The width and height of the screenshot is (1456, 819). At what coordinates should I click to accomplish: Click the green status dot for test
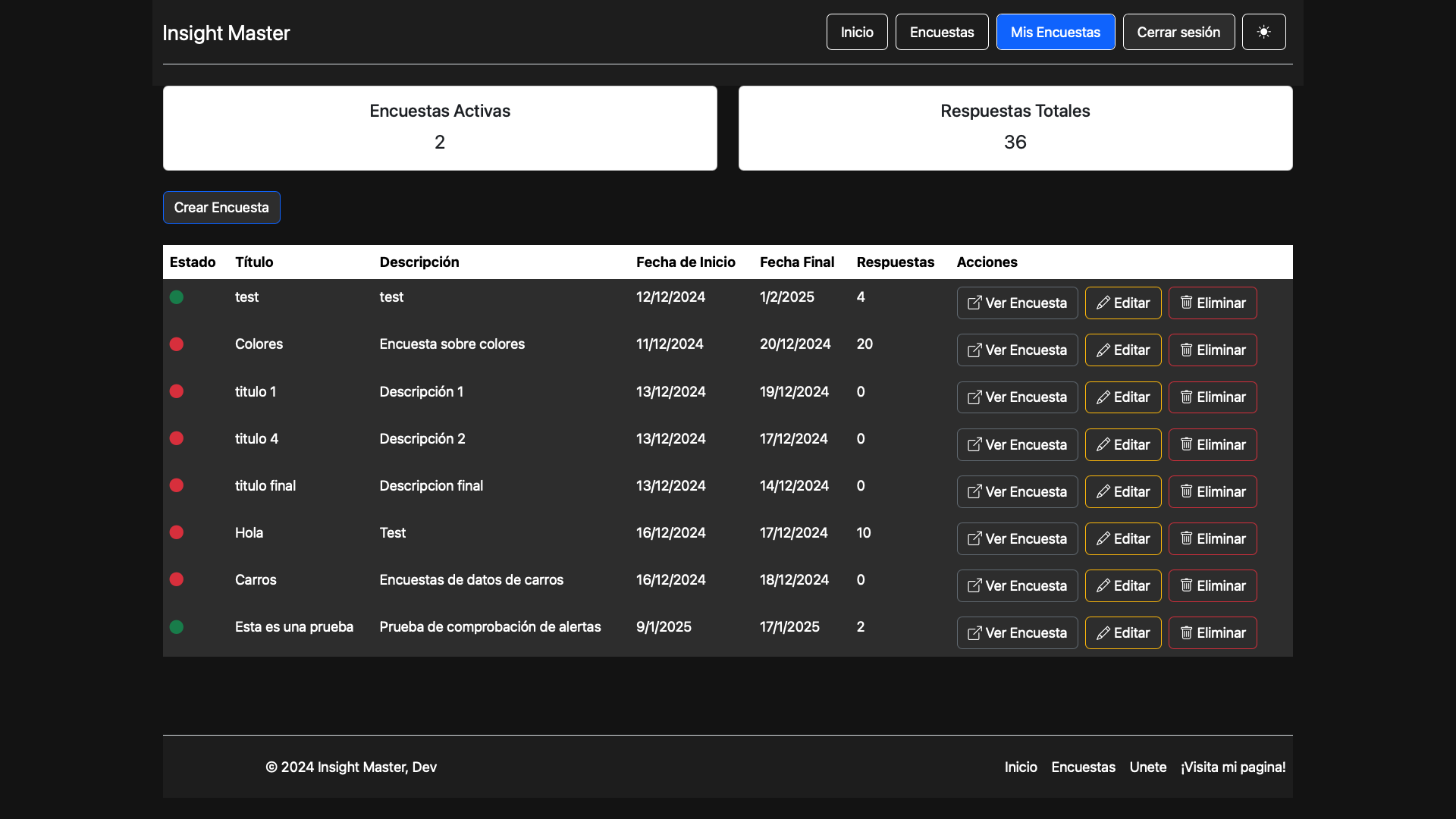(177, 297)
